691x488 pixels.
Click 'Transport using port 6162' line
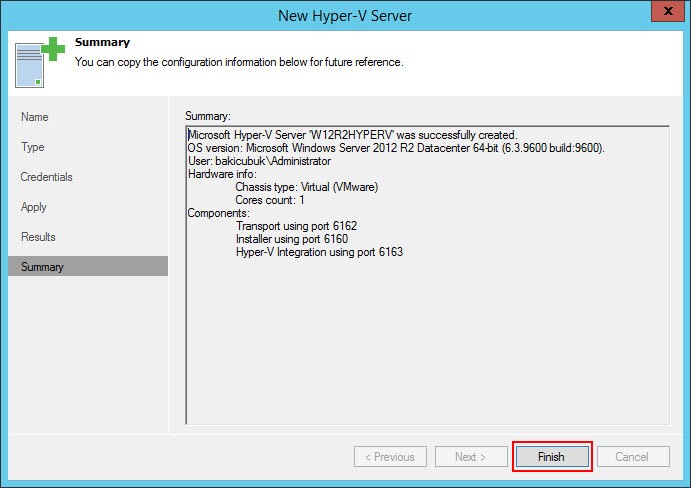pos(297,226)
